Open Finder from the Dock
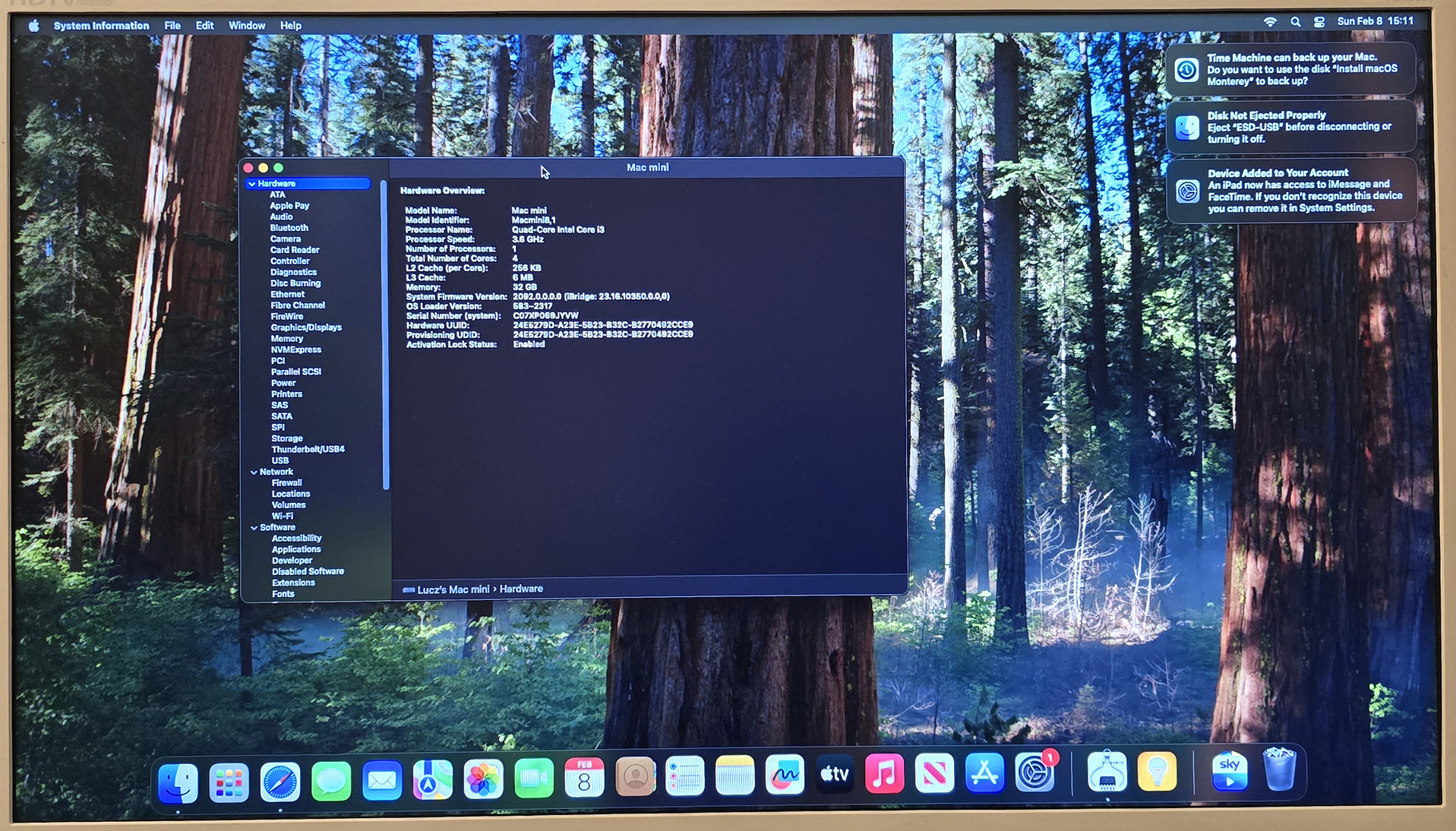This screenshot has height=831, width=1456. [178, 782]
